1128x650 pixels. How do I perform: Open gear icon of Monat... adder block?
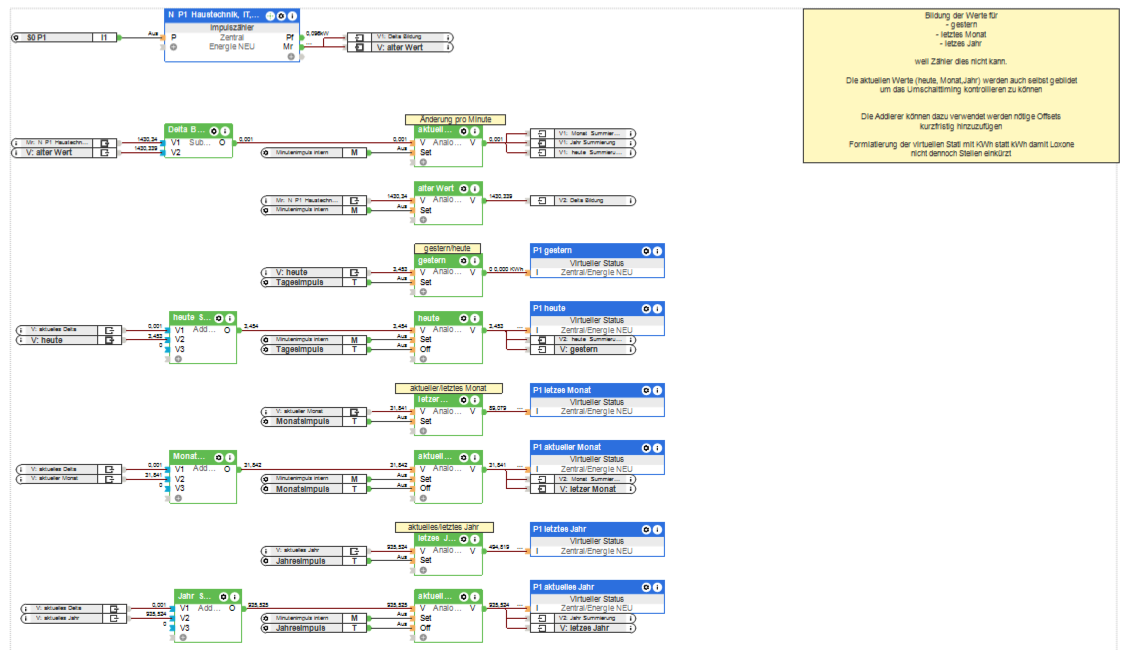[x=219, y=457]
